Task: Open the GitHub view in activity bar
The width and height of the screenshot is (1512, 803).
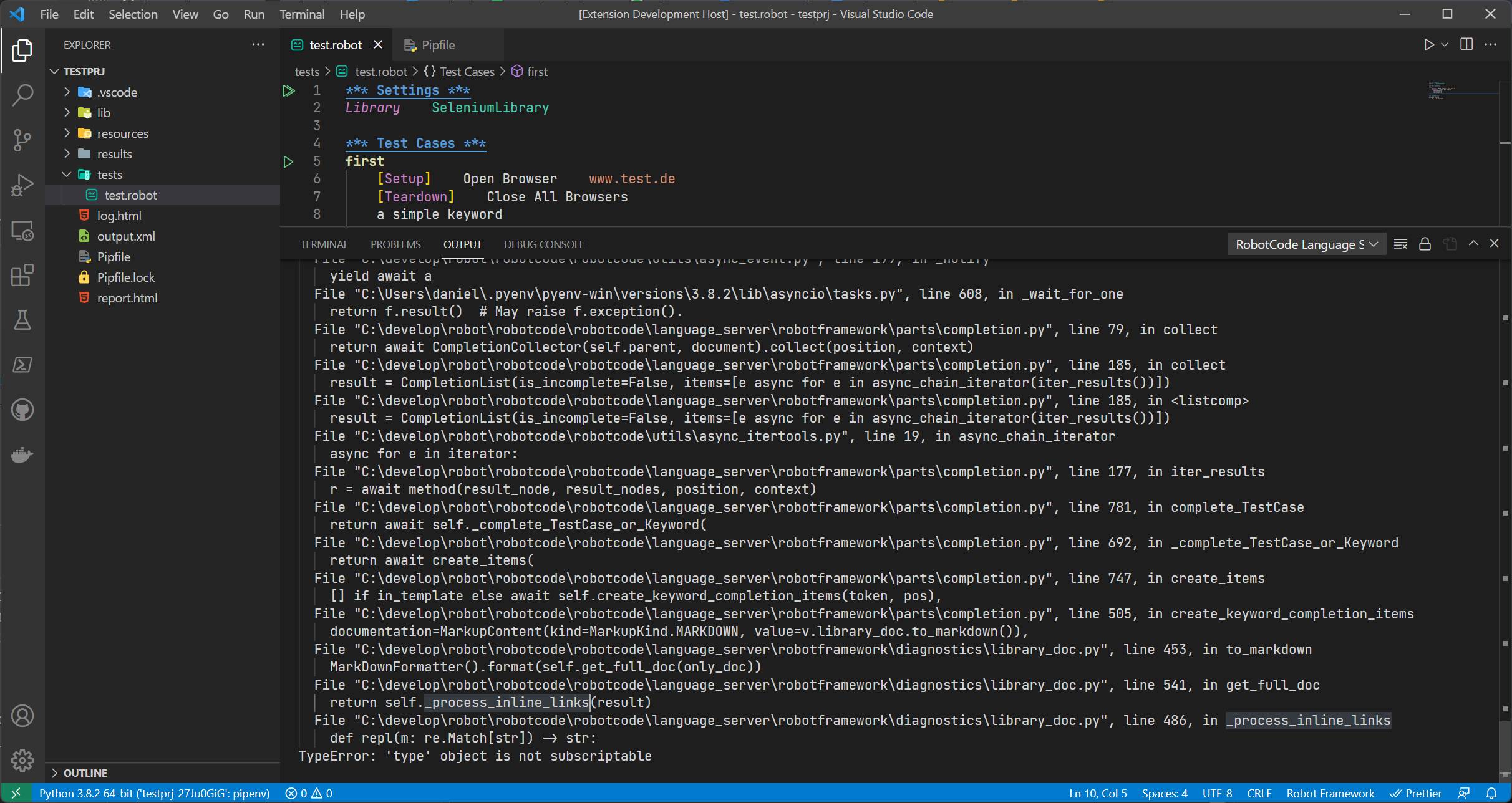Action: 22,410
